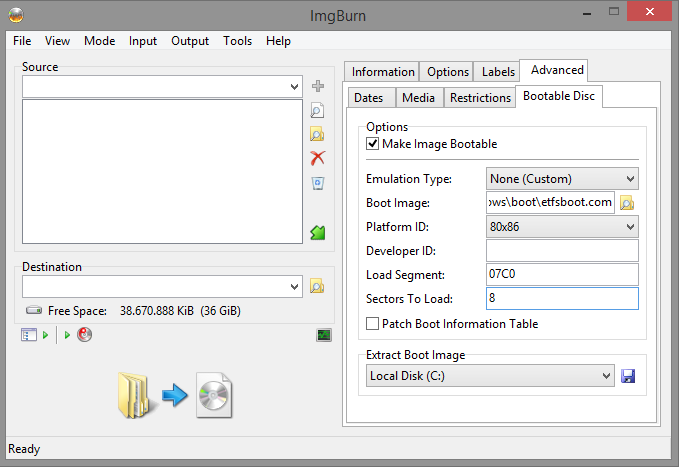The width and height of the screenshot is (679, 467).
Task: Click the Ready status bar text
Action: (24, 449)
